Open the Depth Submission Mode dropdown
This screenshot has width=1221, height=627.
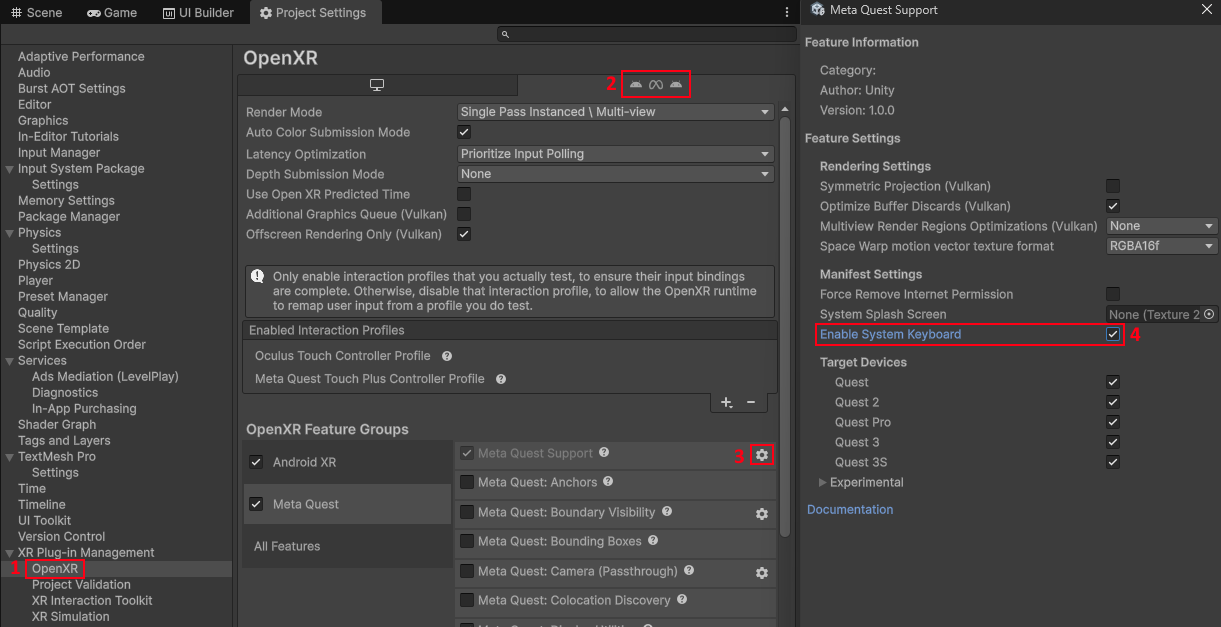615,174
